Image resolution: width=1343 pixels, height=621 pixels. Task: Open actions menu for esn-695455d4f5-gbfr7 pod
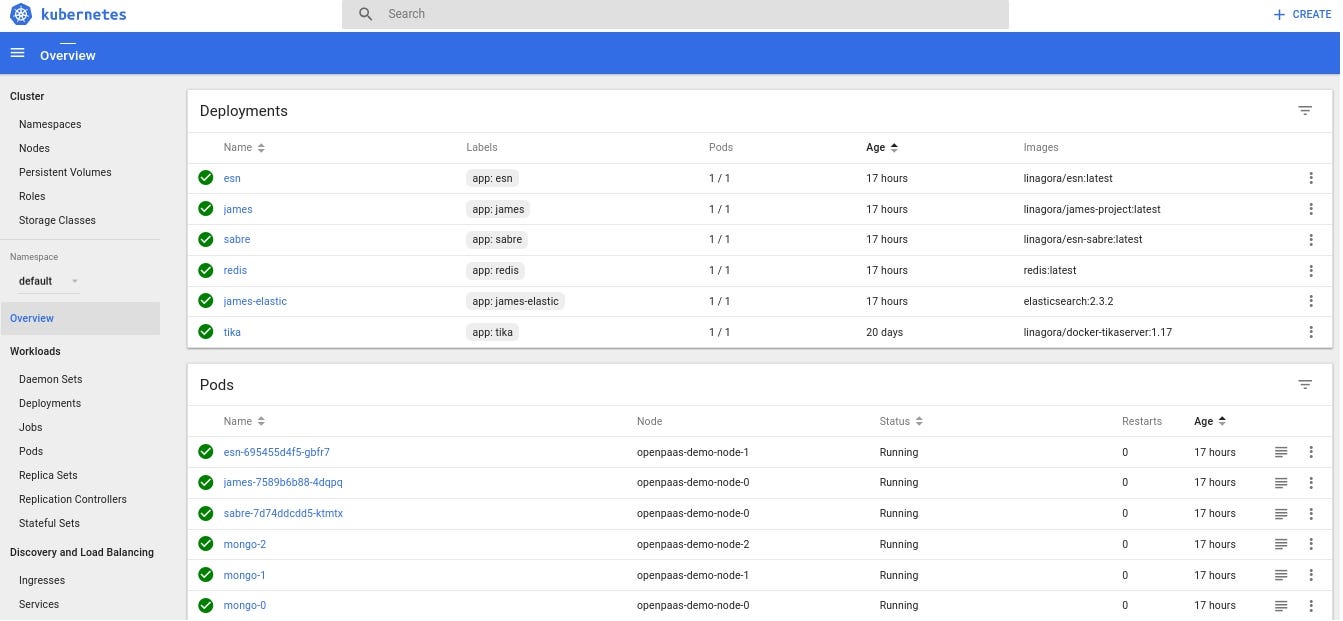point(1311,452)
